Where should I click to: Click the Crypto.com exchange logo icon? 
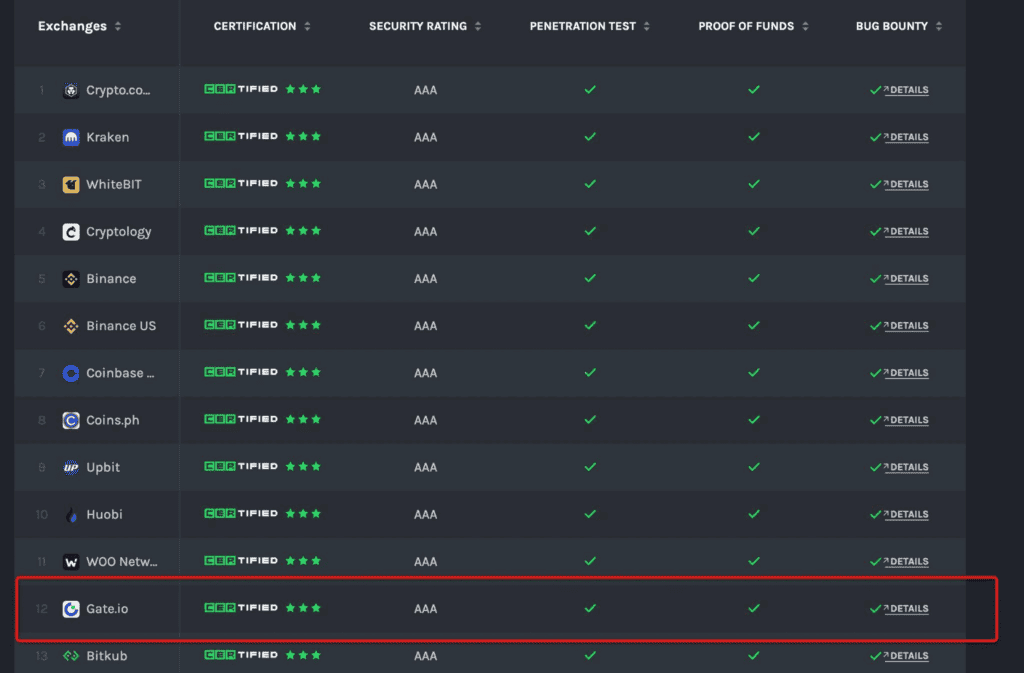coord(71,90)
